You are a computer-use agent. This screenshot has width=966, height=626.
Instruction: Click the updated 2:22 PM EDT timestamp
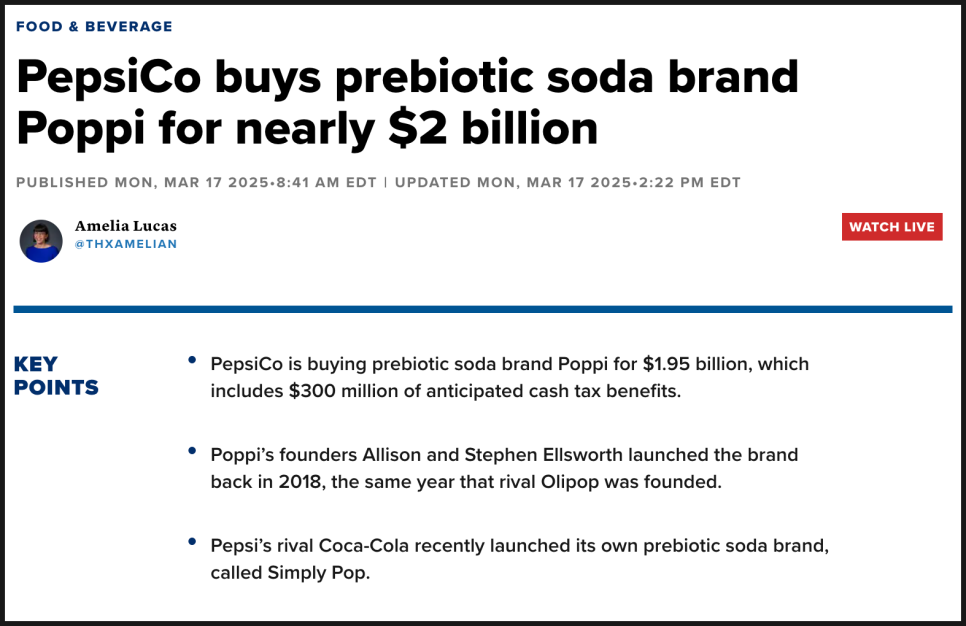(567, 182)
